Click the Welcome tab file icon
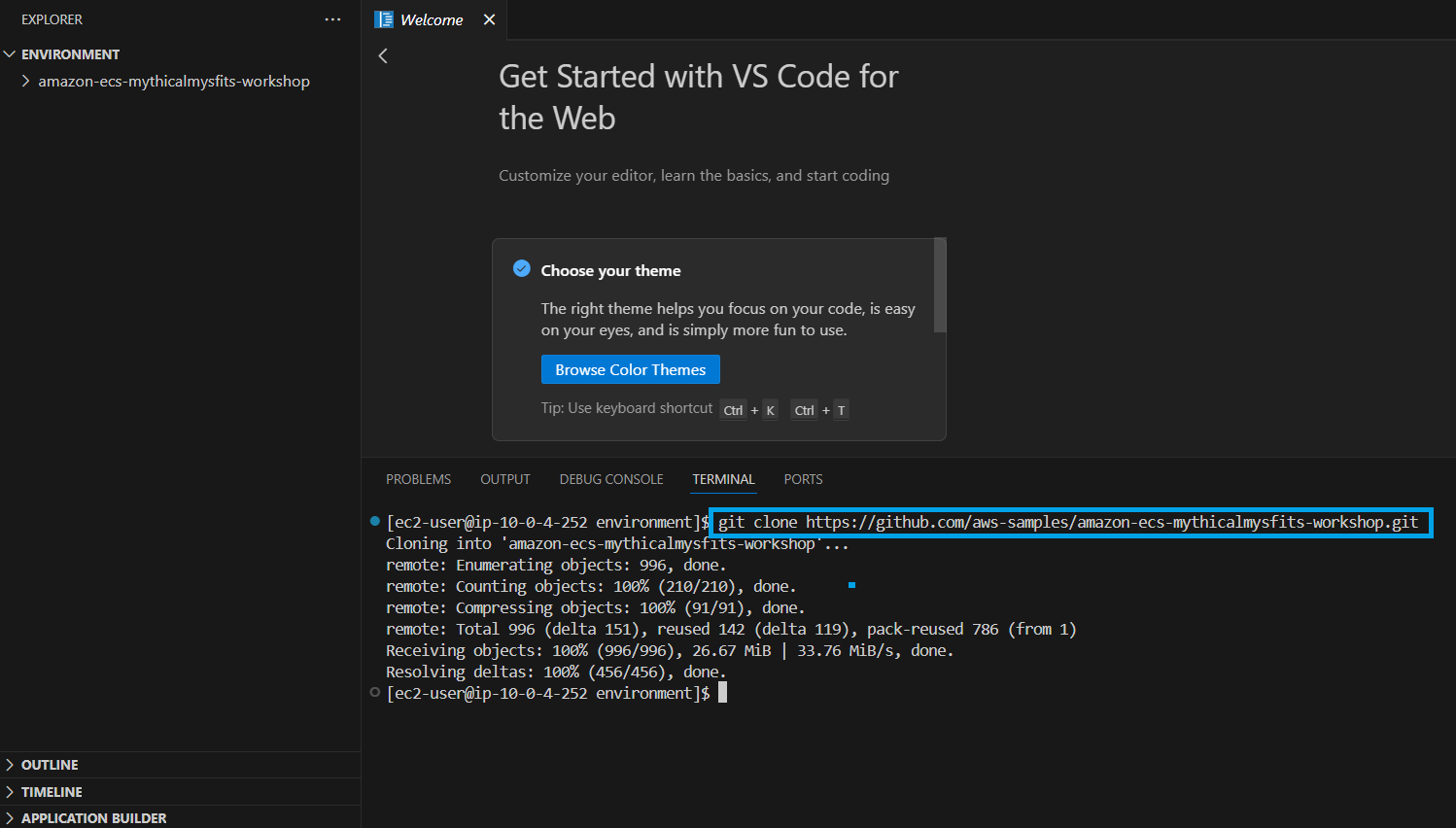 [x=384, y=19]
